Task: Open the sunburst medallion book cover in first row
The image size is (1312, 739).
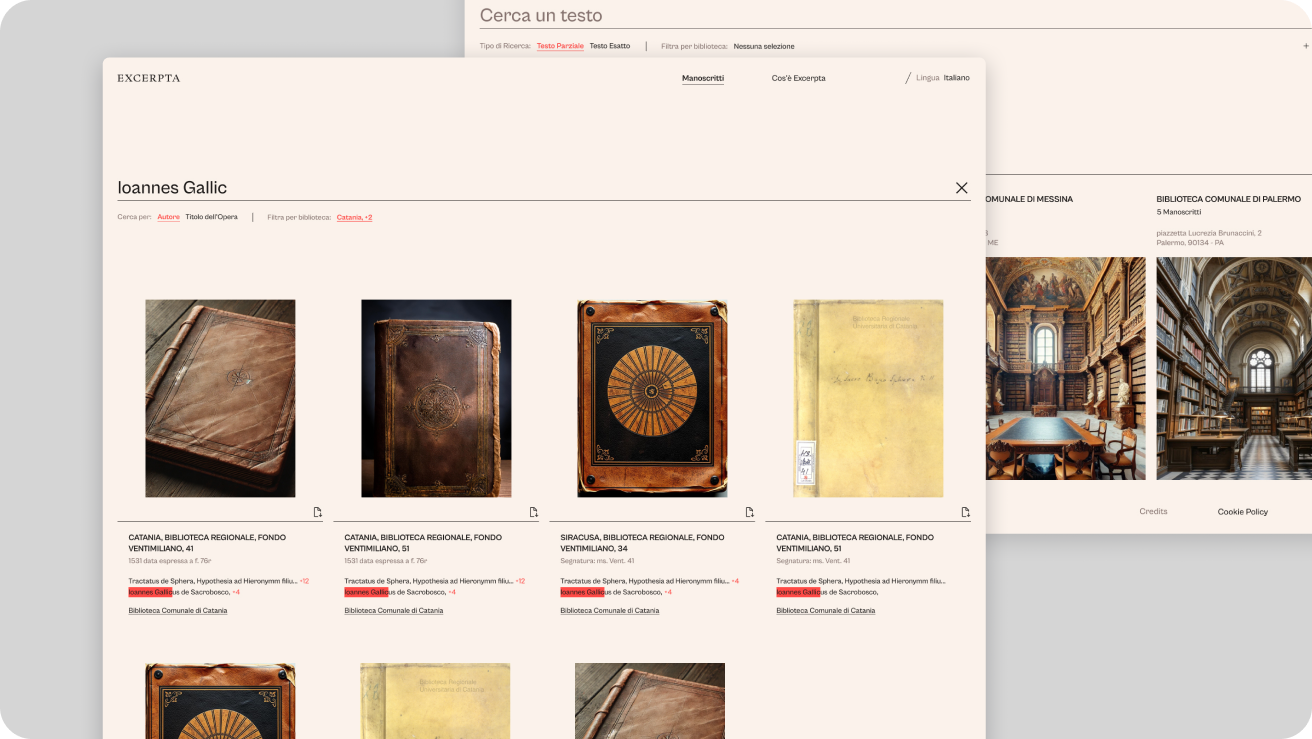Action: coord(652,398)
